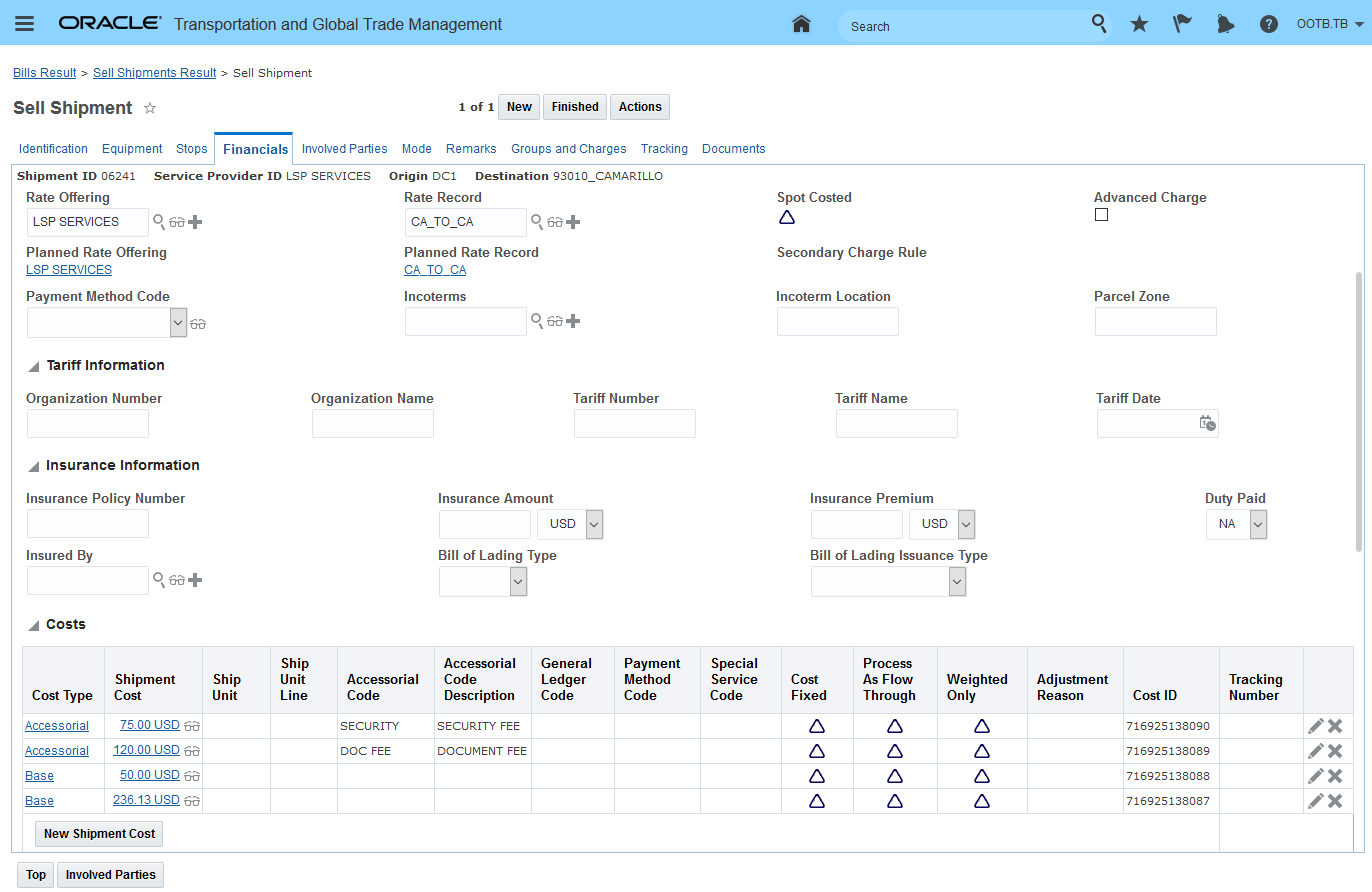Add a new Rate Offering with plus
The image size is (1372, 892).
(195, 222)
